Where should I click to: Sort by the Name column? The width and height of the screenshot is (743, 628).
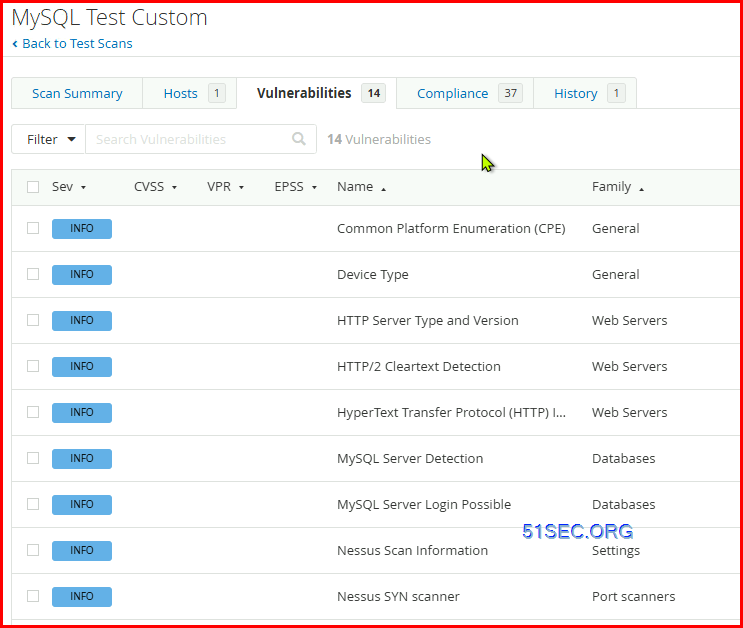[361, 187]
